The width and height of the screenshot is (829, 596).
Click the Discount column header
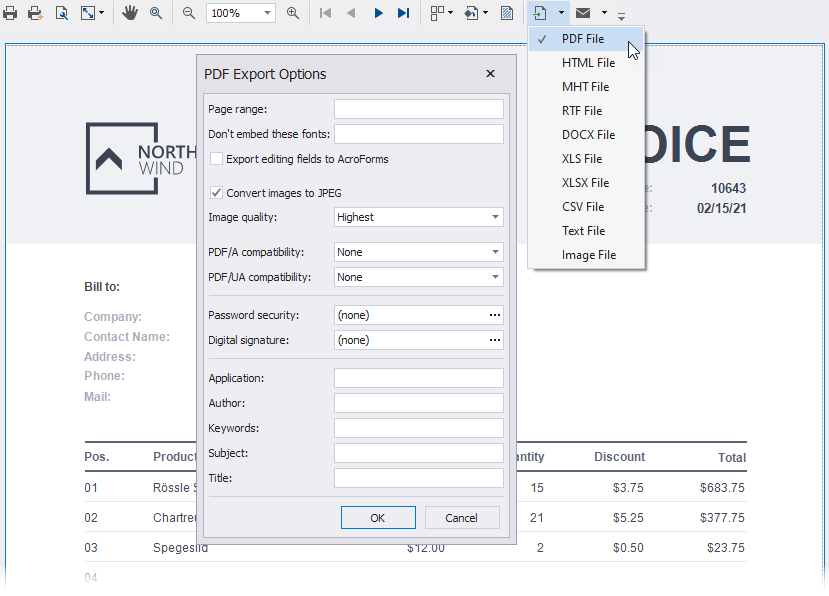pos(619,457)
